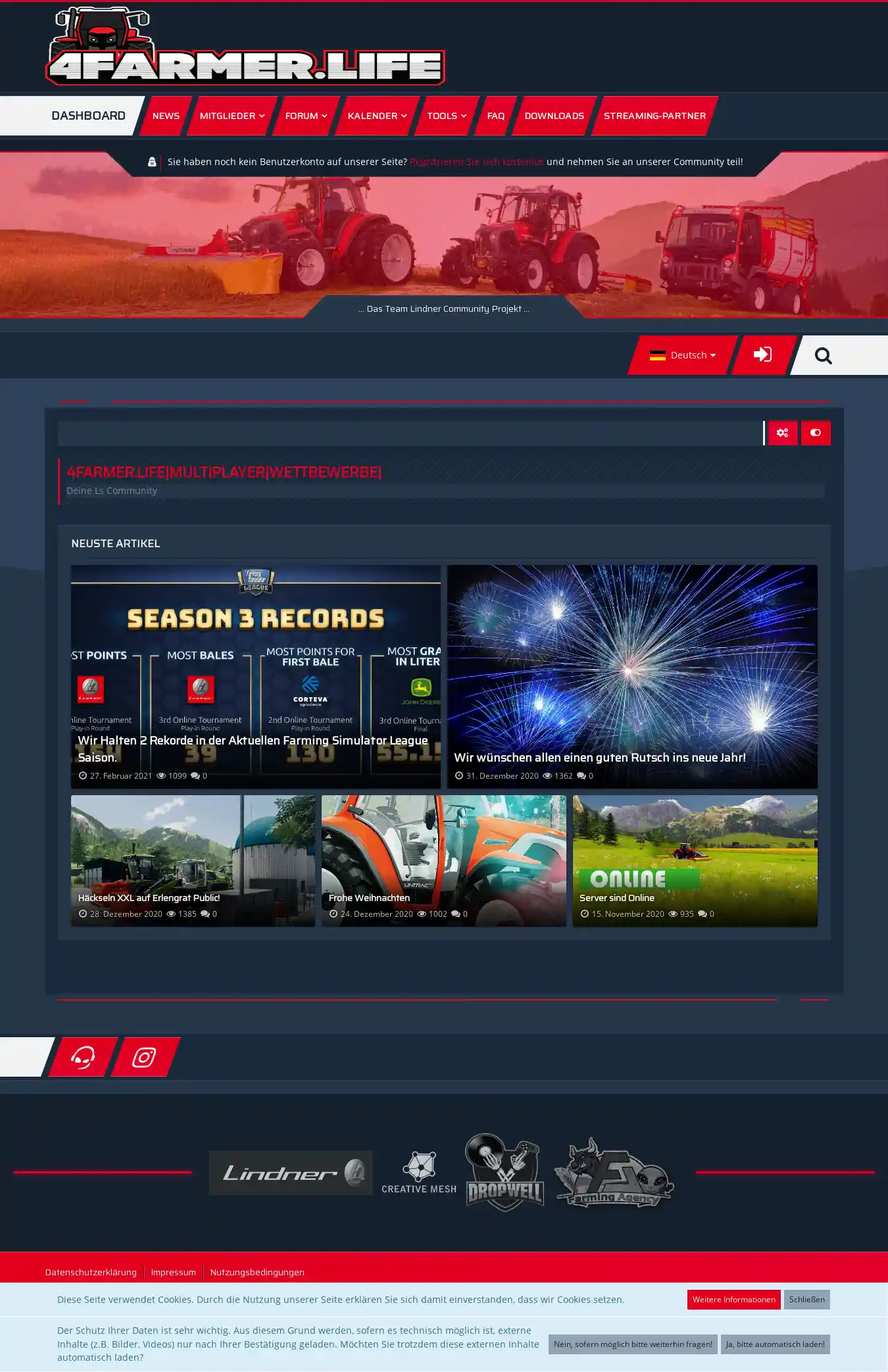Click the Lindner sponsor logo

coord(291,1173)
